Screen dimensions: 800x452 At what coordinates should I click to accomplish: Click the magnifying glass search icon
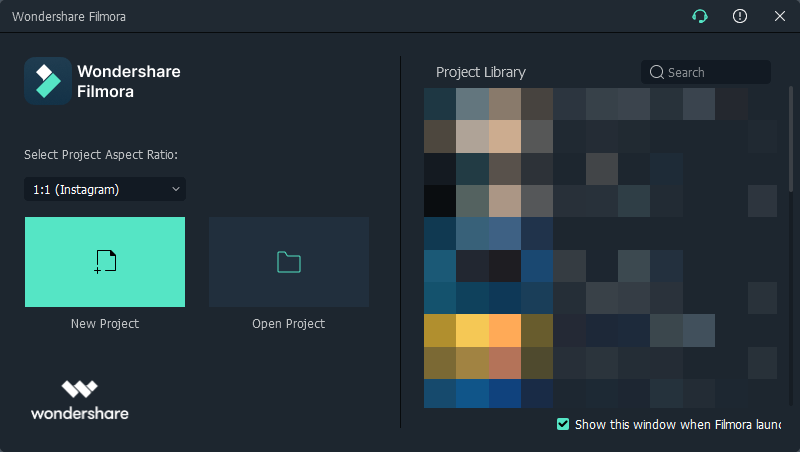(657, 72)
